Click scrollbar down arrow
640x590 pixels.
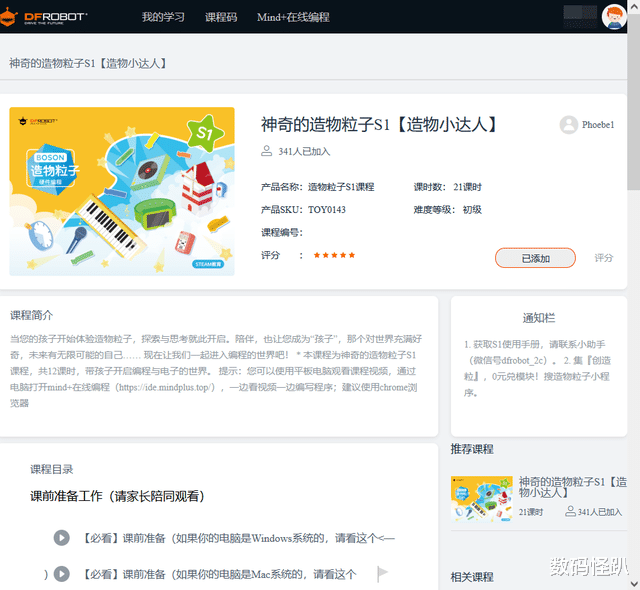click(x=634, y=583)
